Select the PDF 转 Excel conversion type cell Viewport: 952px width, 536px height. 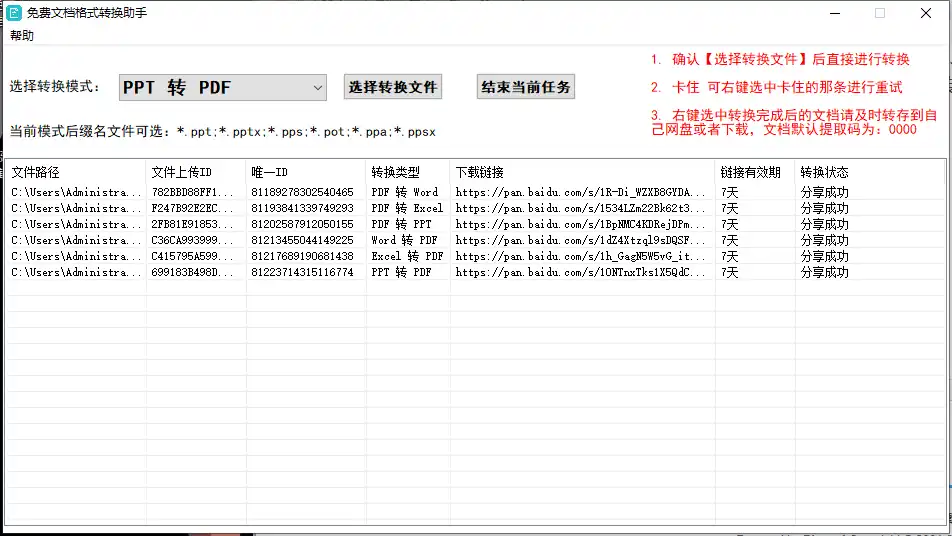click(406, 208)
